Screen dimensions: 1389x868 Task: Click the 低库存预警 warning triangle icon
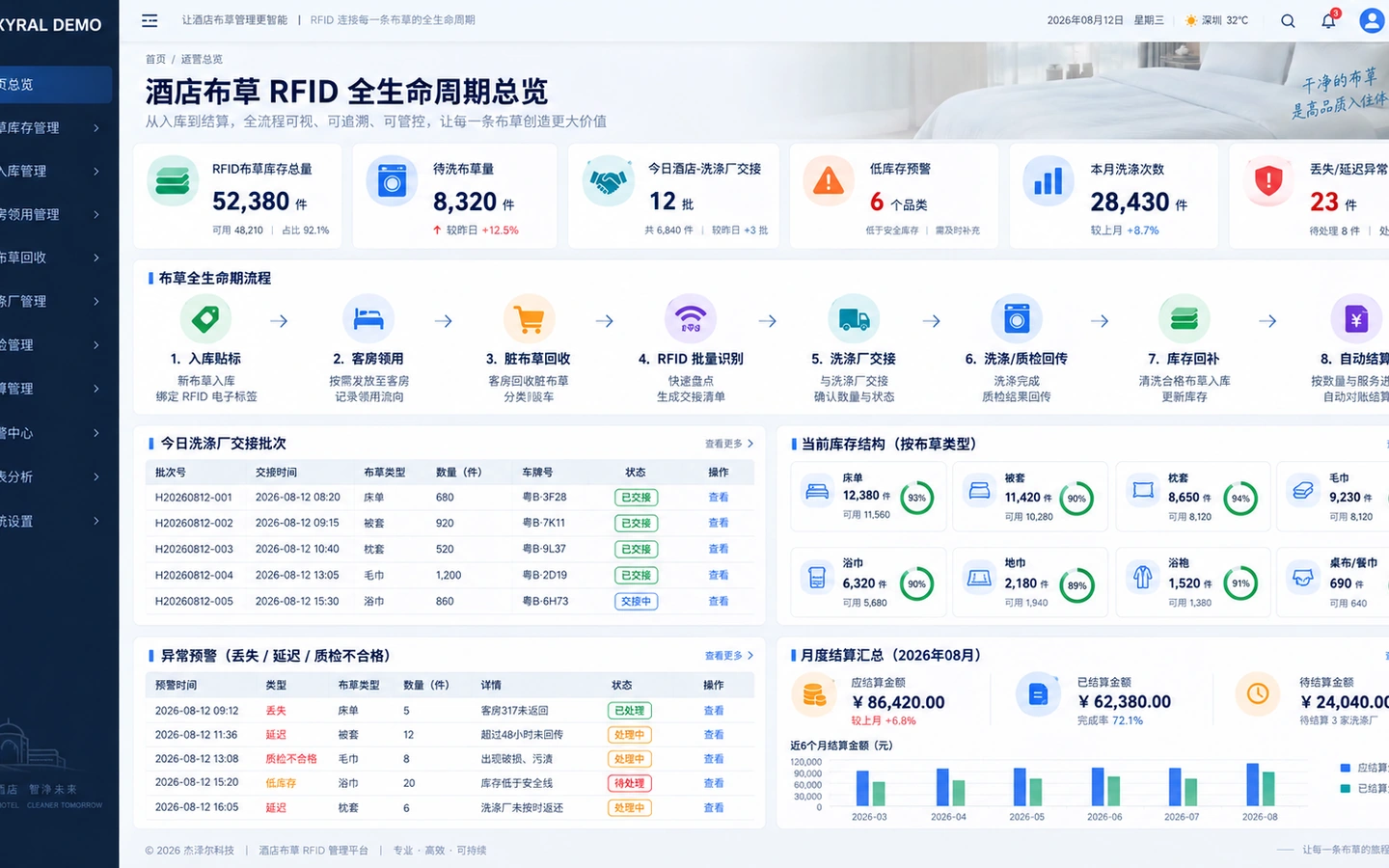(x=829, y=181)
